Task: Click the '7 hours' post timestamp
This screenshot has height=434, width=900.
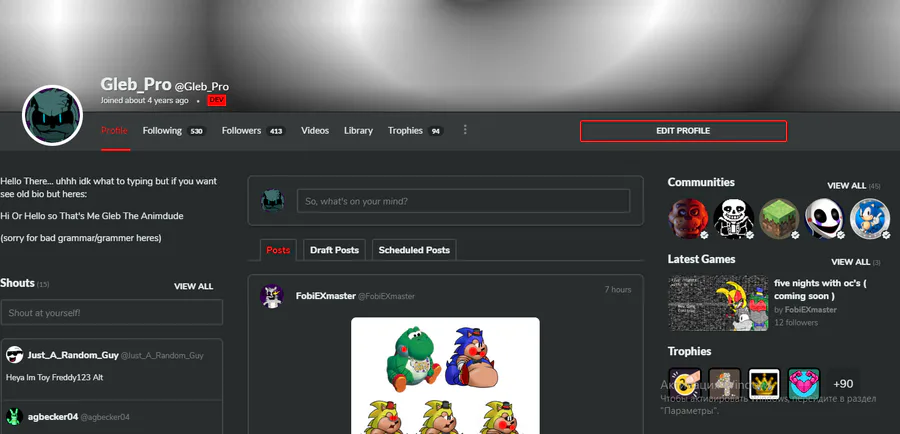Action: point(618,289)
